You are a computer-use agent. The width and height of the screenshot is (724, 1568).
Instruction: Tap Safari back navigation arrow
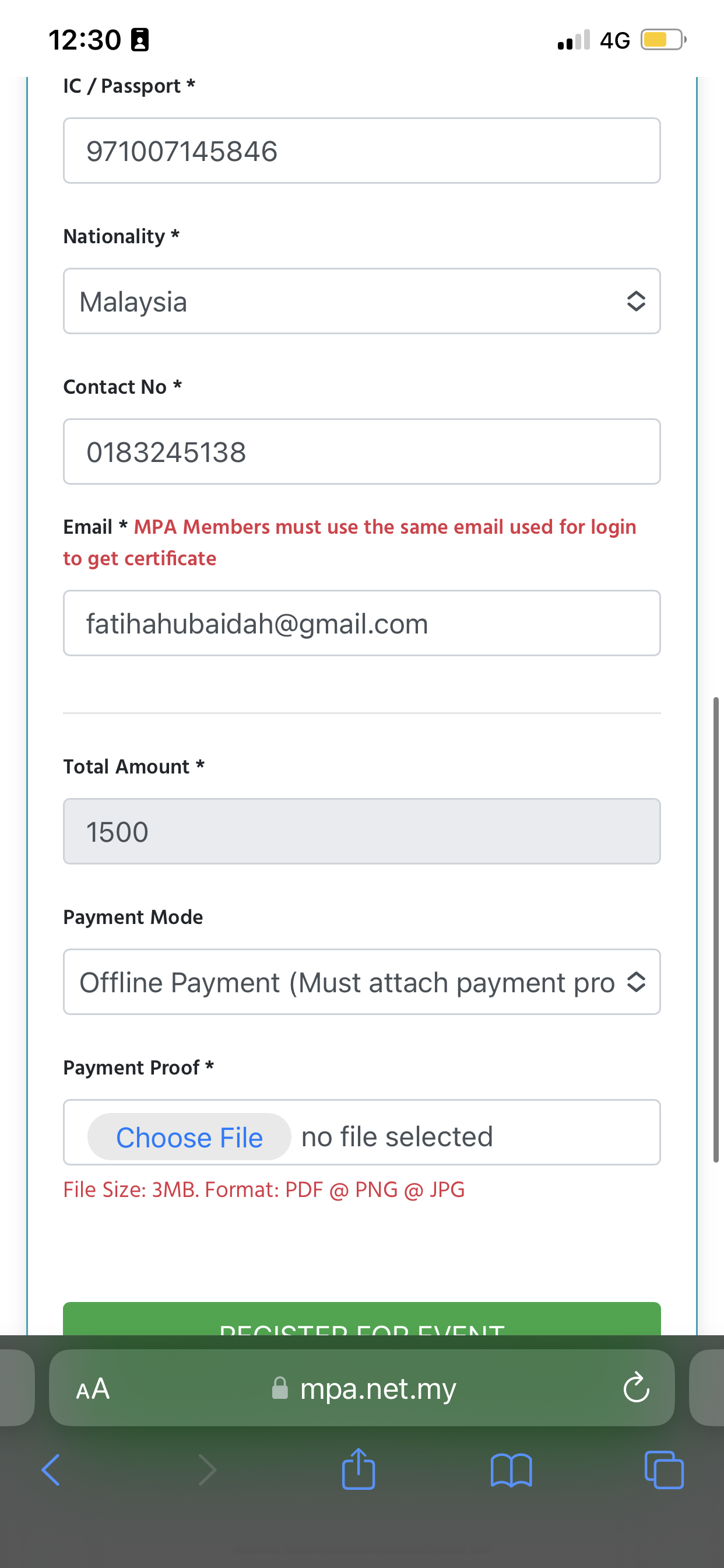click(51, 1470)
